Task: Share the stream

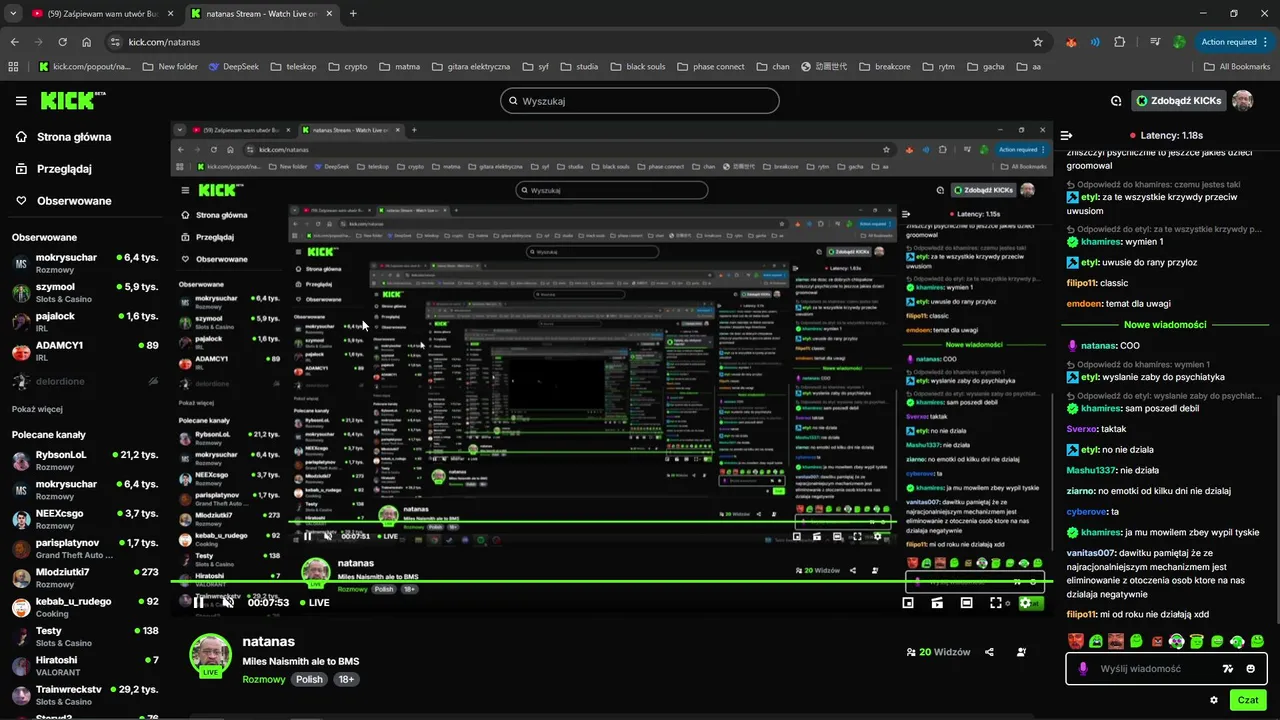Action: [x=989, y=652]
